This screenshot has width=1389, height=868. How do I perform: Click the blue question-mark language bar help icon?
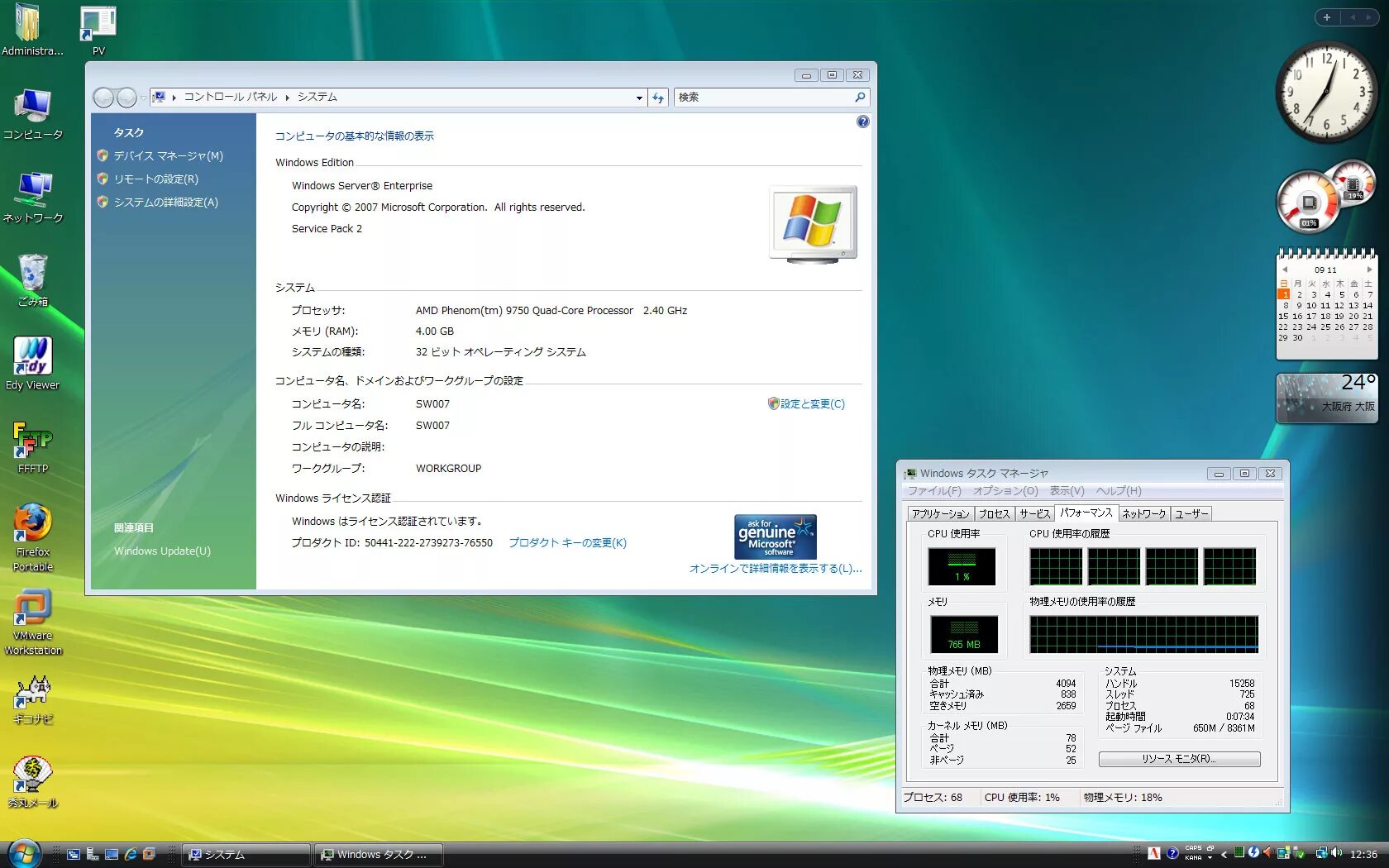pos(1172,853)
